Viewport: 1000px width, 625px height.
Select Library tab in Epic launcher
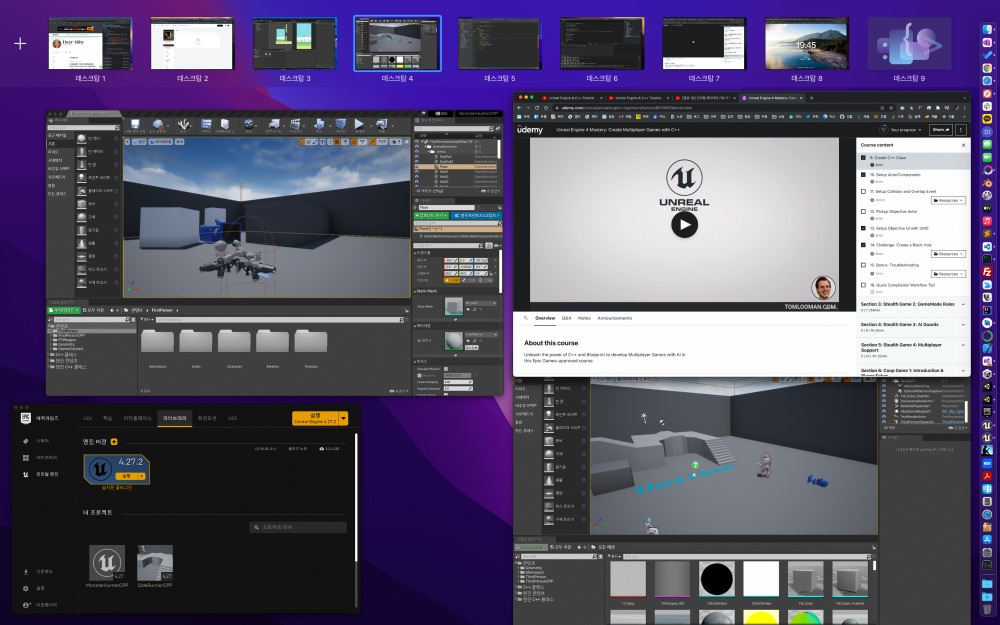(x=175, y=418)
